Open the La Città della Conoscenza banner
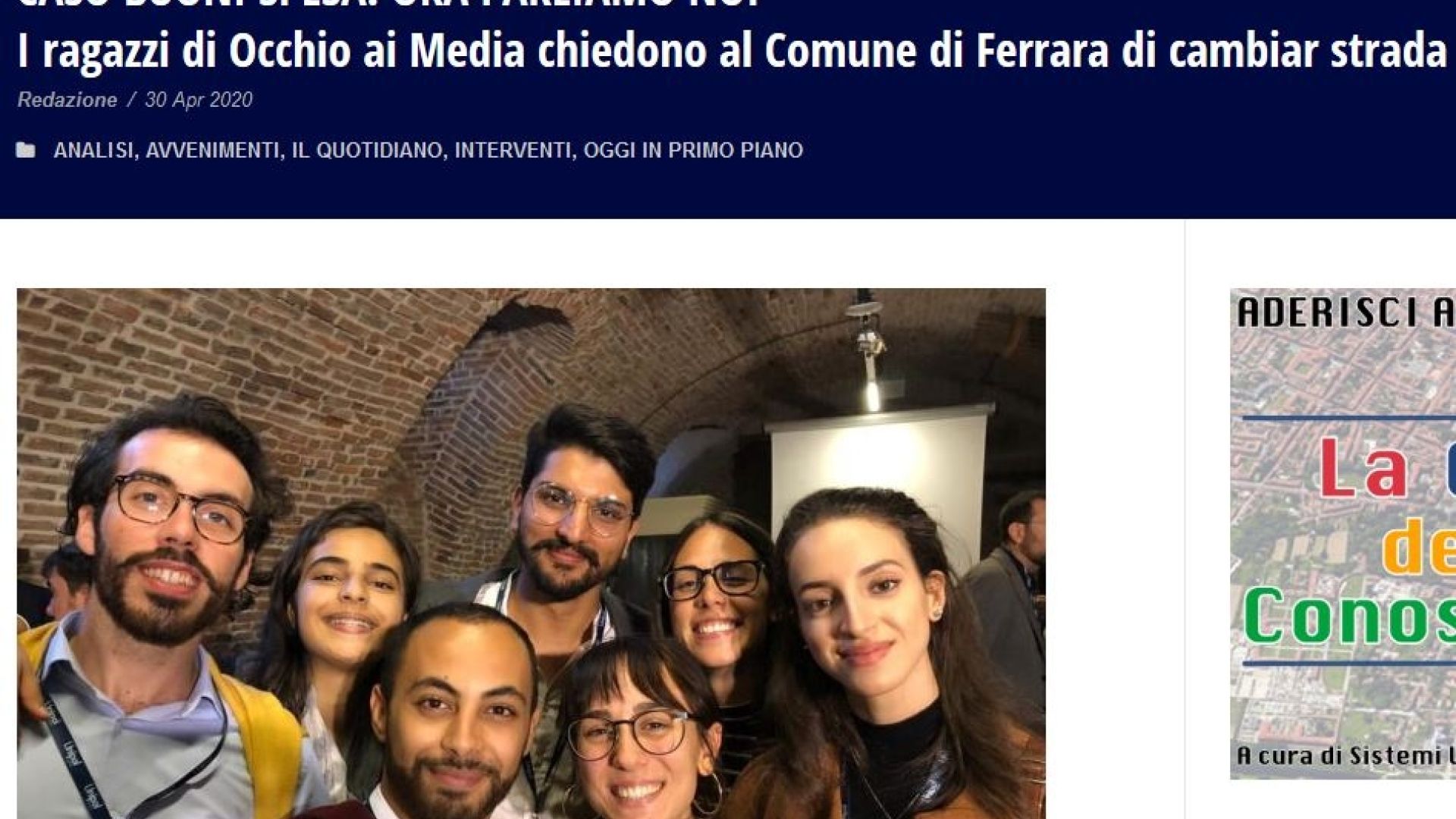This screenshot has width=1456, height=819. tap(1343, 534)
